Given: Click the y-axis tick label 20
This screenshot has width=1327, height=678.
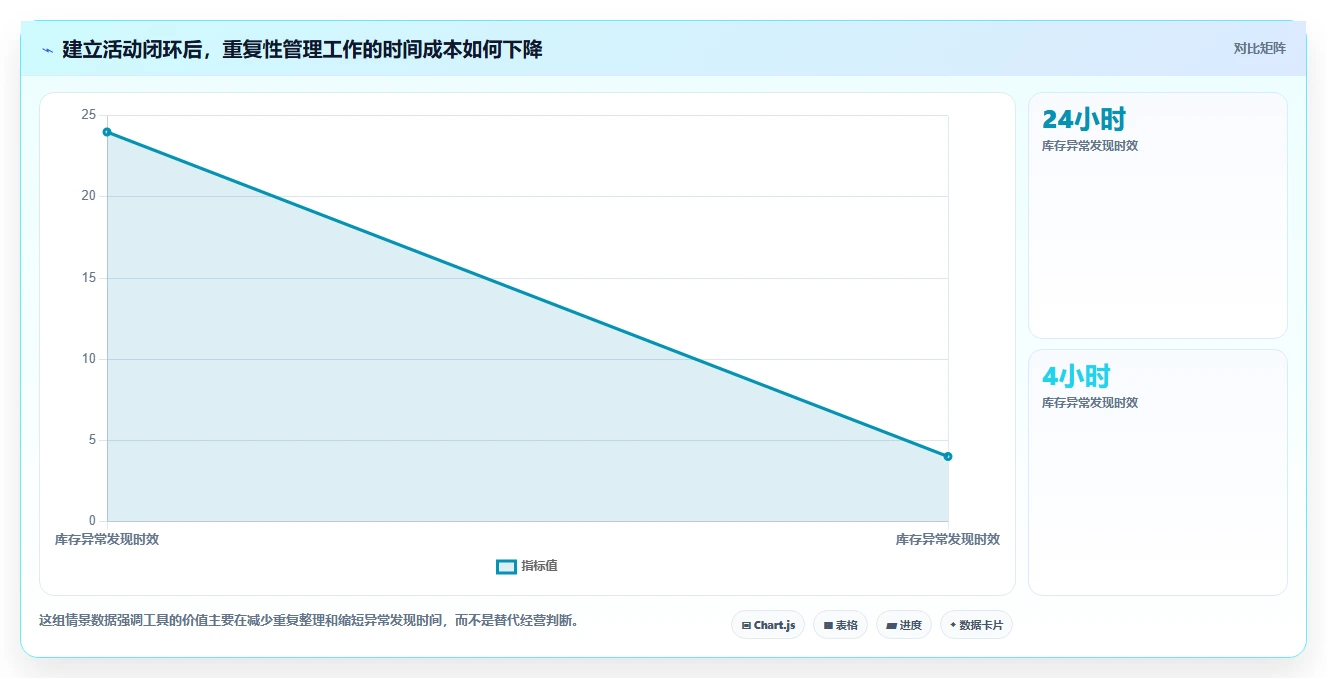Looking at the screenshot, I should click(x=89, y=196).
